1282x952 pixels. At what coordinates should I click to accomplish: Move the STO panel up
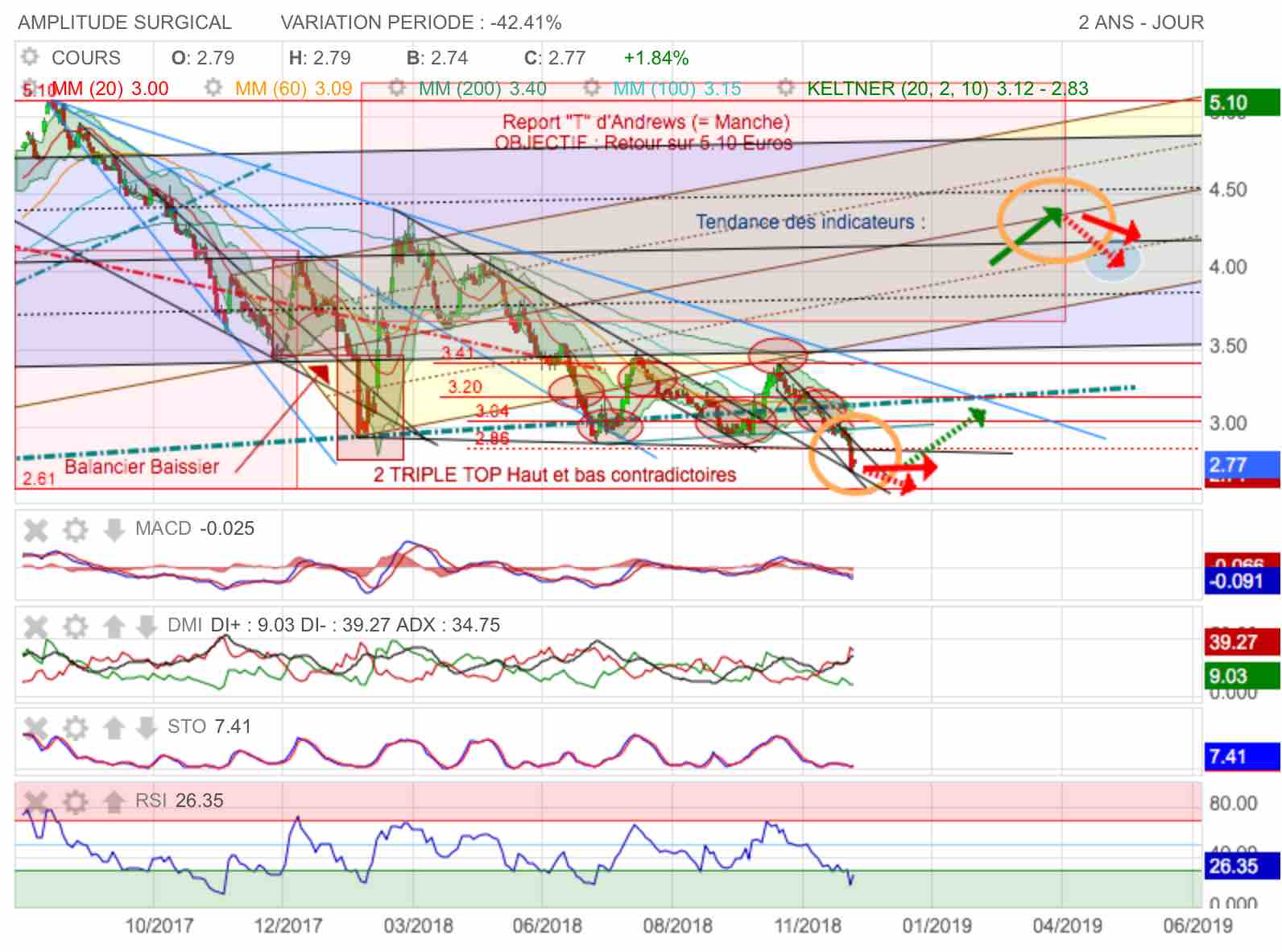pyautogui.click(x=114, y=727)
